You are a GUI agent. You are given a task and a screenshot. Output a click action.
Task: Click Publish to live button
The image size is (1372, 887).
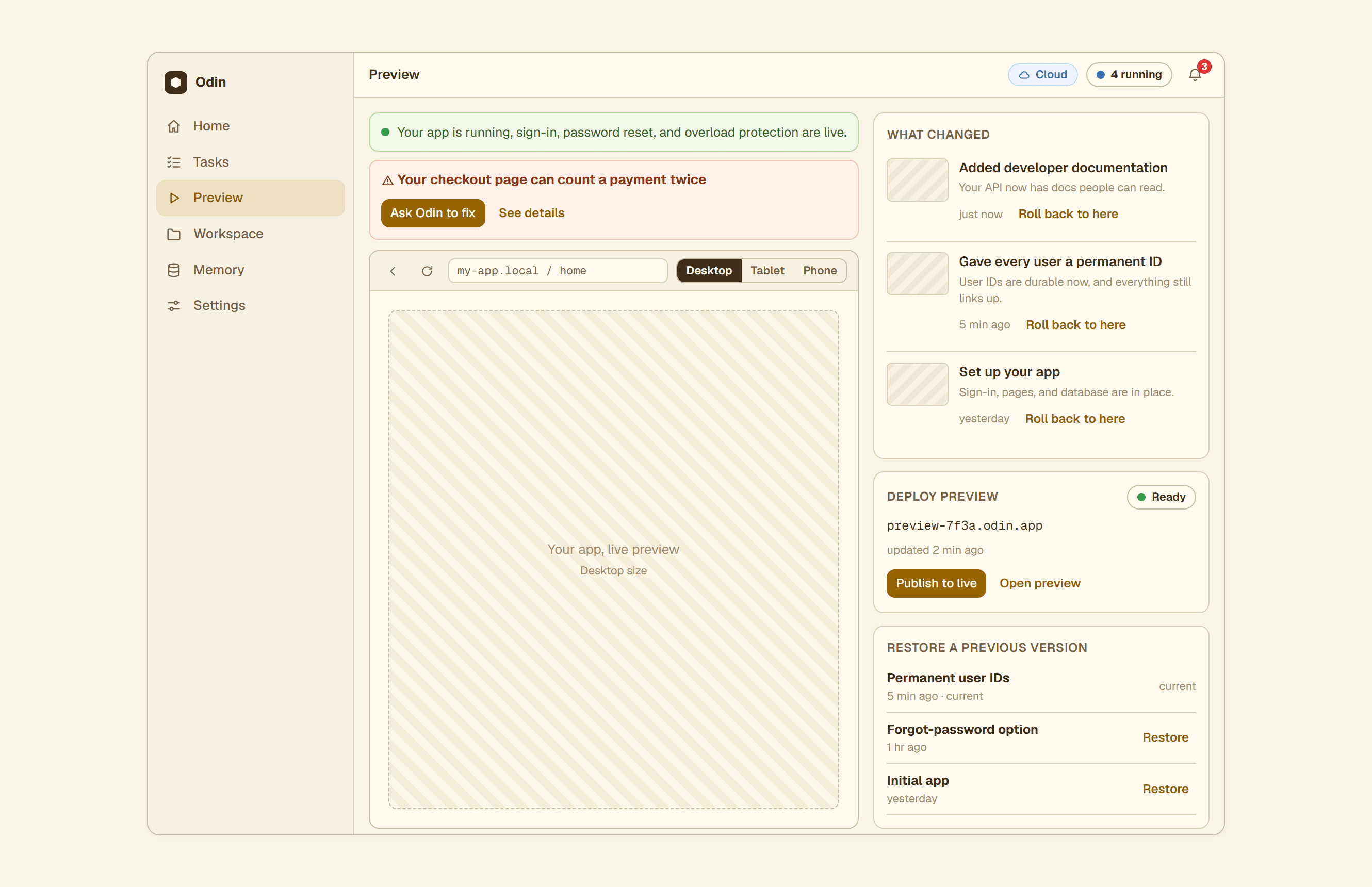[936, 583]
